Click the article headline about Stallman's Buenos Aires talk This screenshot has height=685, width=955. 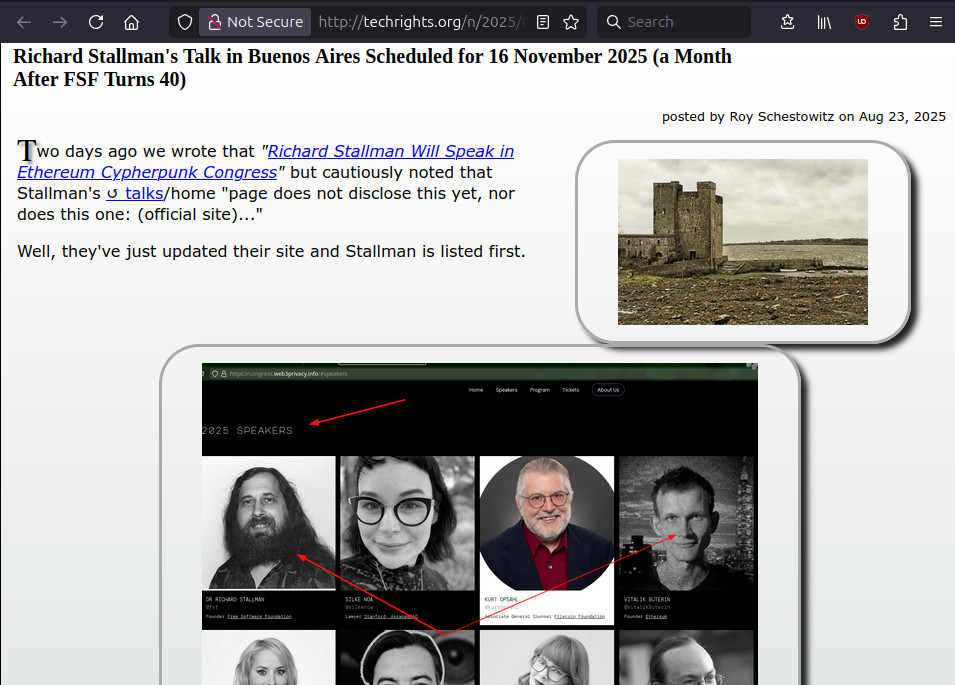372,68
